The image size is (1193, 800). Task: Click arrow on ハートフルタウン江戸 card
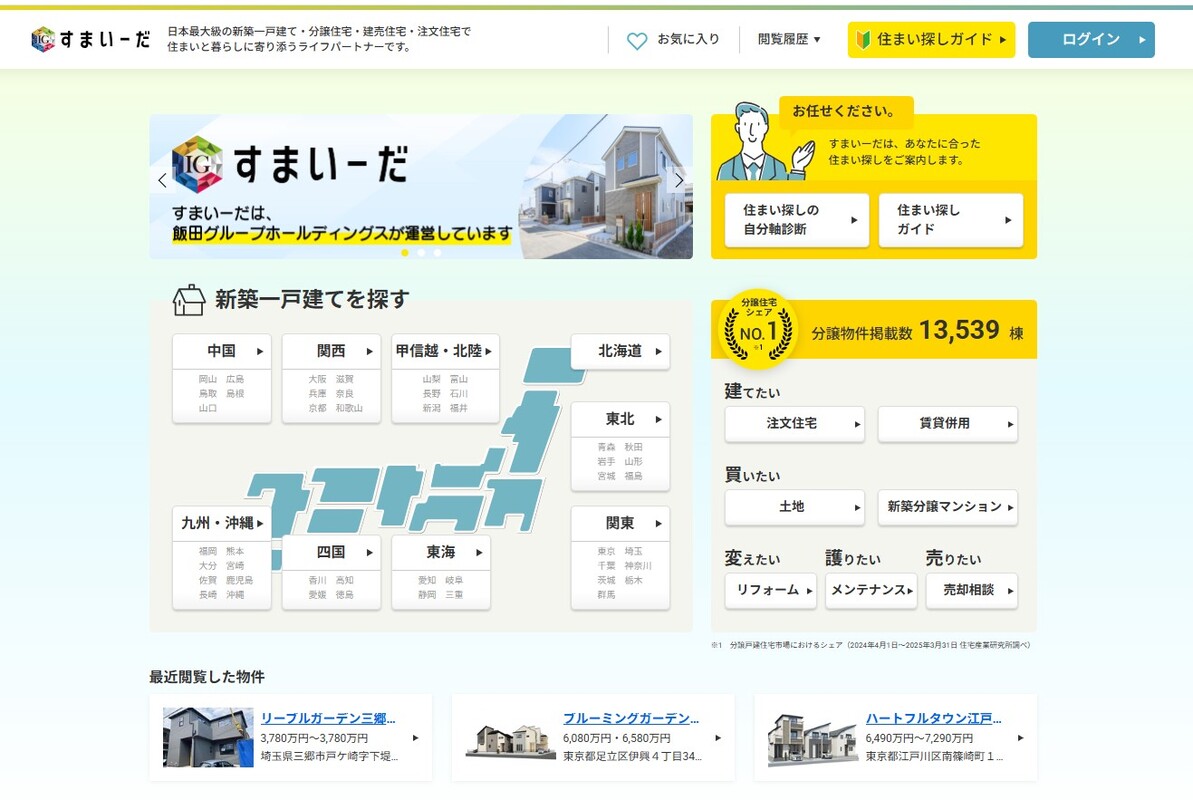[1021, 738]
